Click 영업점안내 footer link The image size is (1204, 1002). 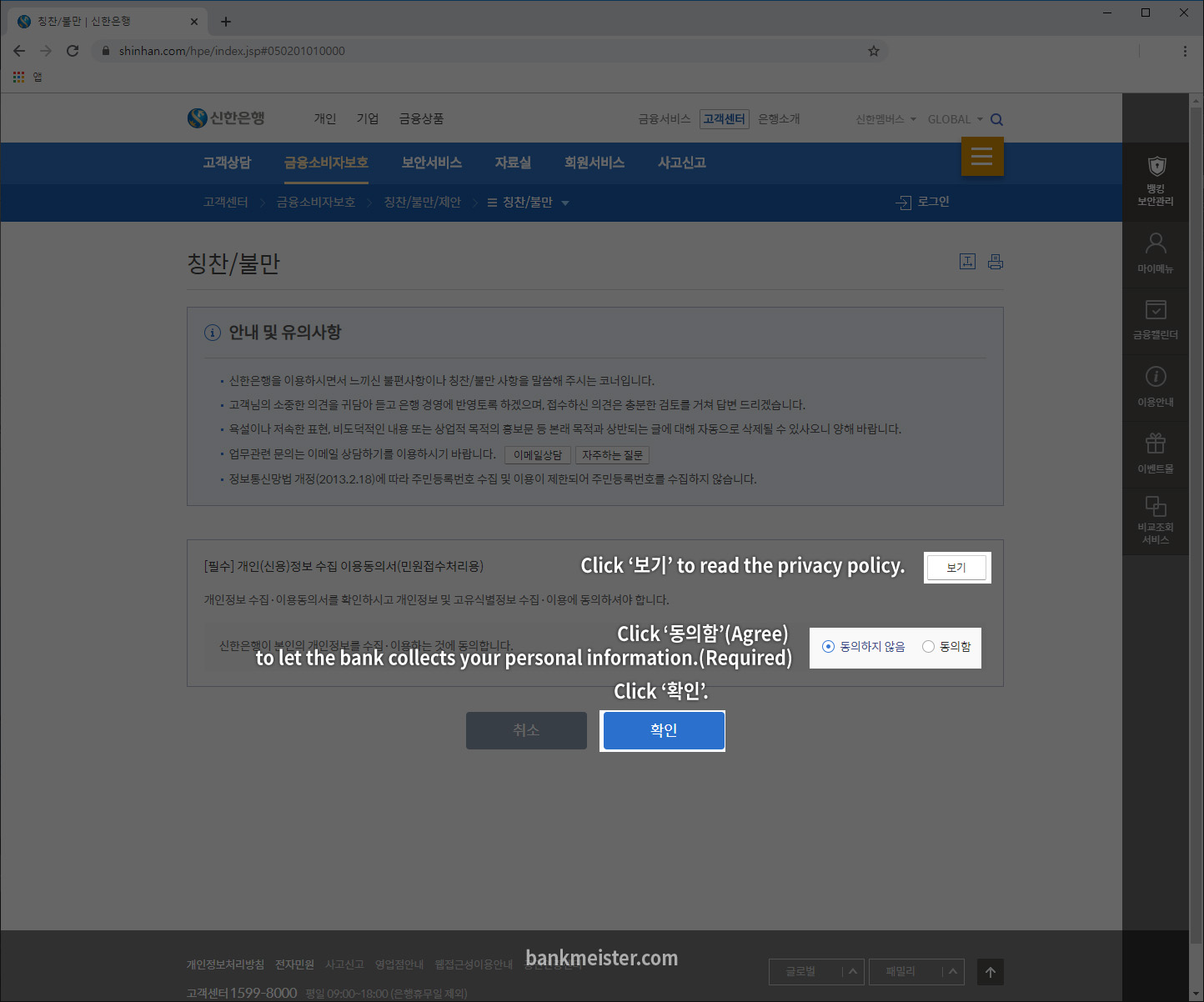click(399, 964)
